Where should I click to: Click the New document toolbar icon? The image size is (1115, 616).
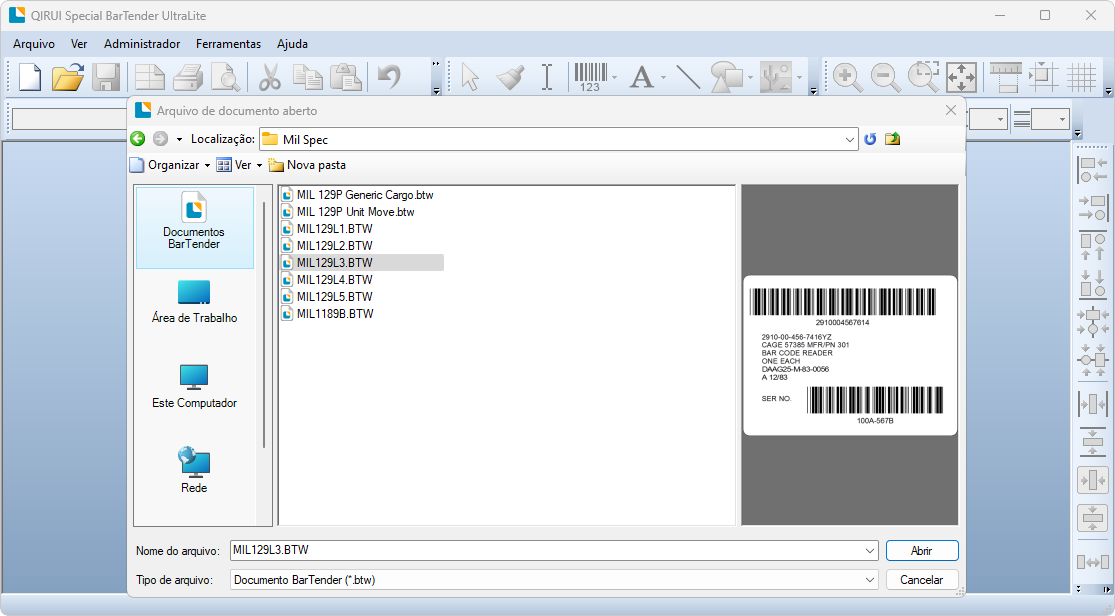(x=30, y=77)
